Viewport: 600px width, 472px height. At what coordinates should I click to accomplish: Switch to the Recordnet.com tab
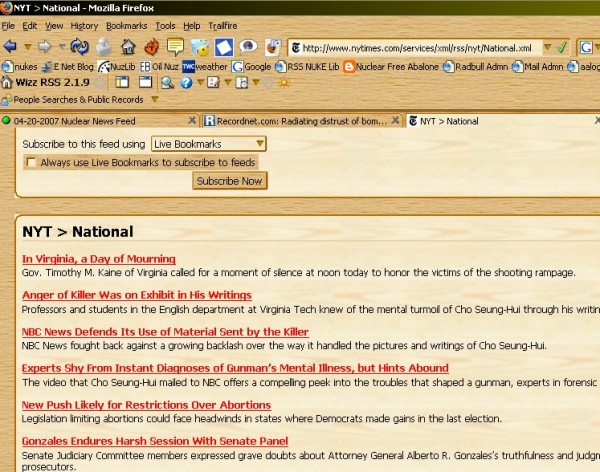coord(302,121)
